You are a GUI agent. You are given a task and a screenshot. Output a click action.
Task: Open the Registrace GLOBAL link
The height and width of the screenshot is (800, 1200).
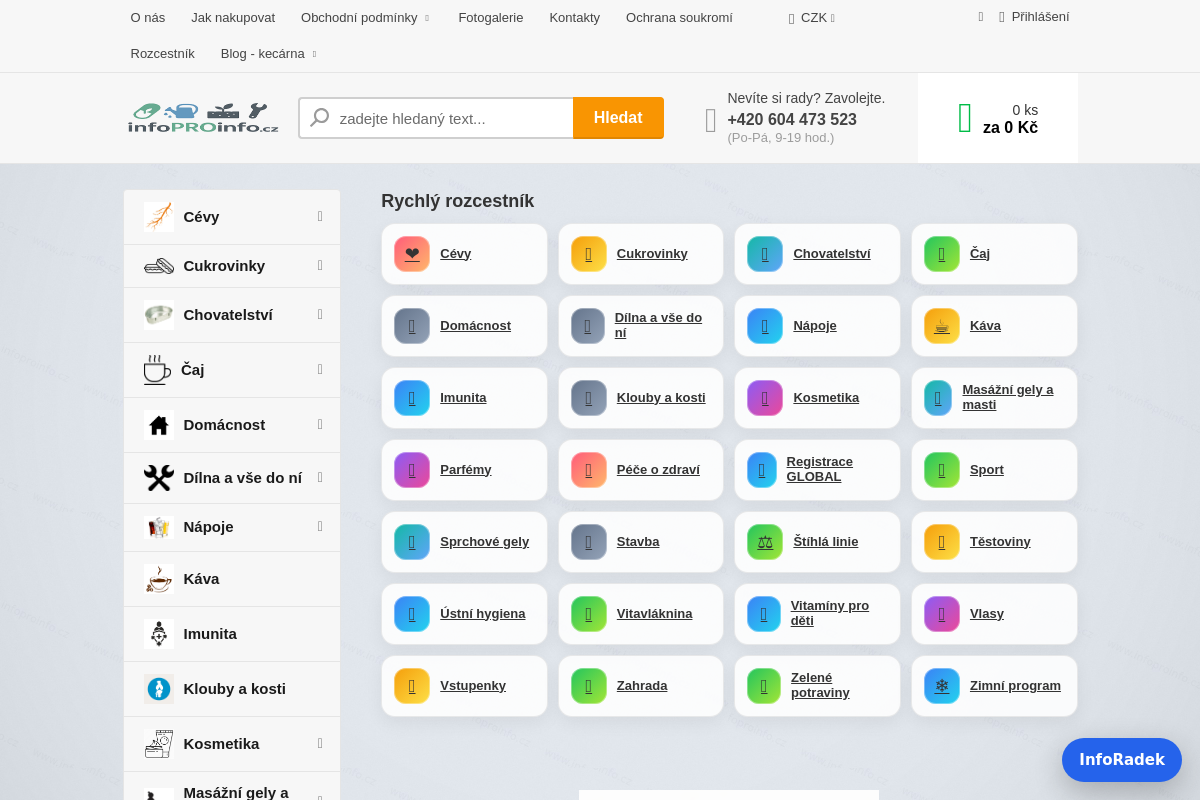pos(820,470)
